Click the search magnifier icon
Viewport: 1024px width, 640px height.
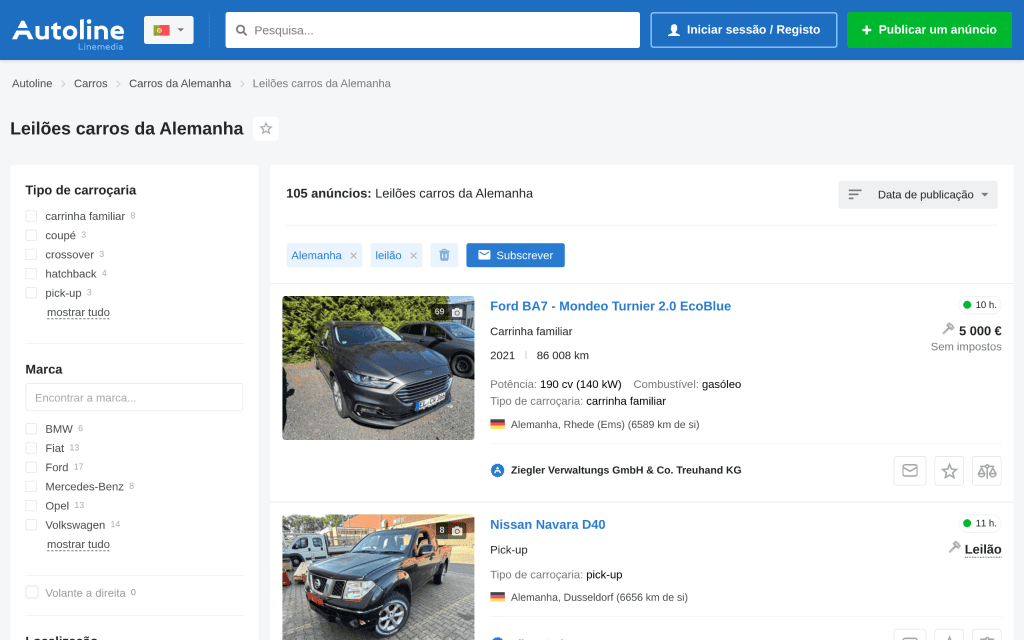[x=241, y=30]
